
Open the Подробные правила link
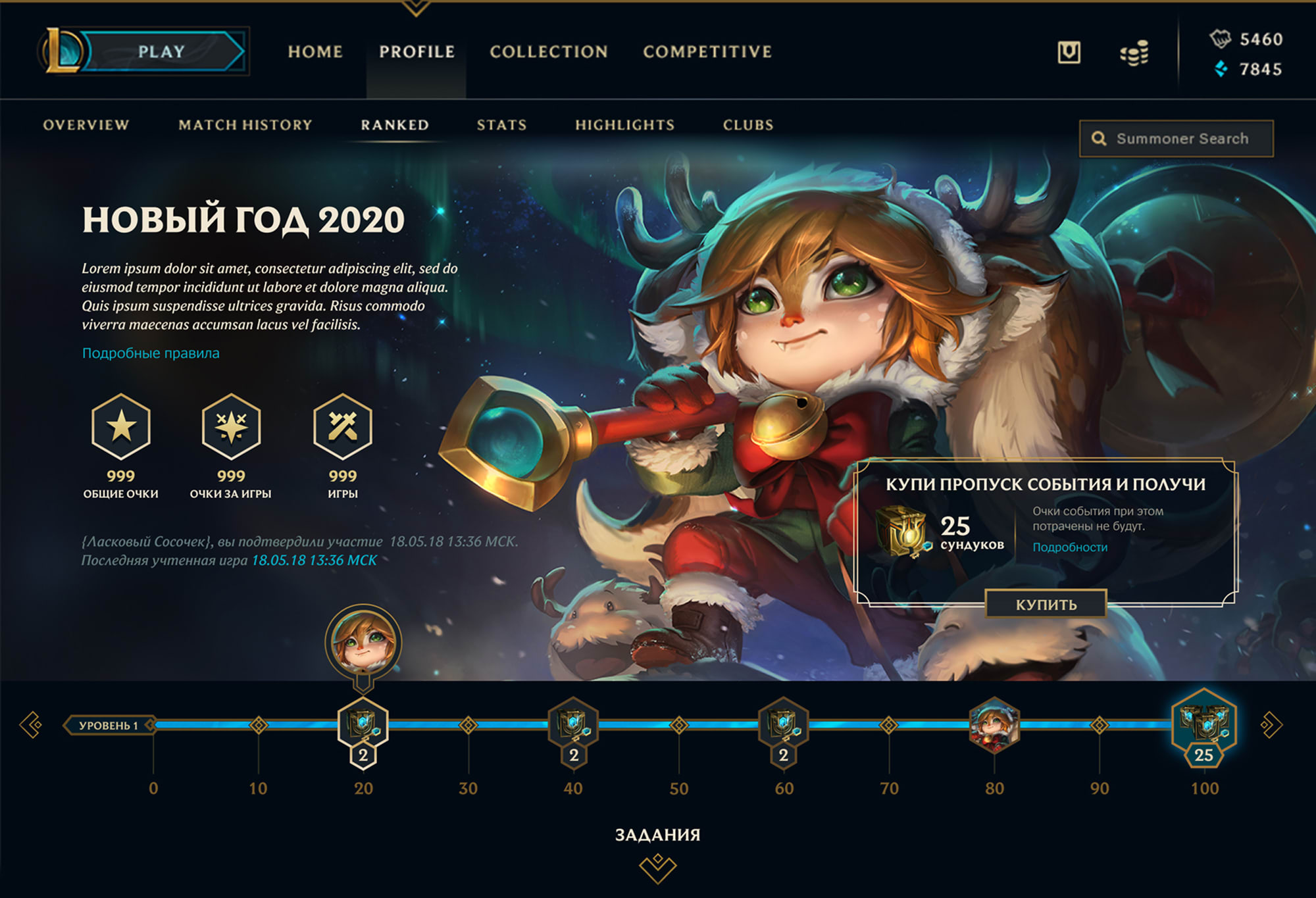[151, 353]
